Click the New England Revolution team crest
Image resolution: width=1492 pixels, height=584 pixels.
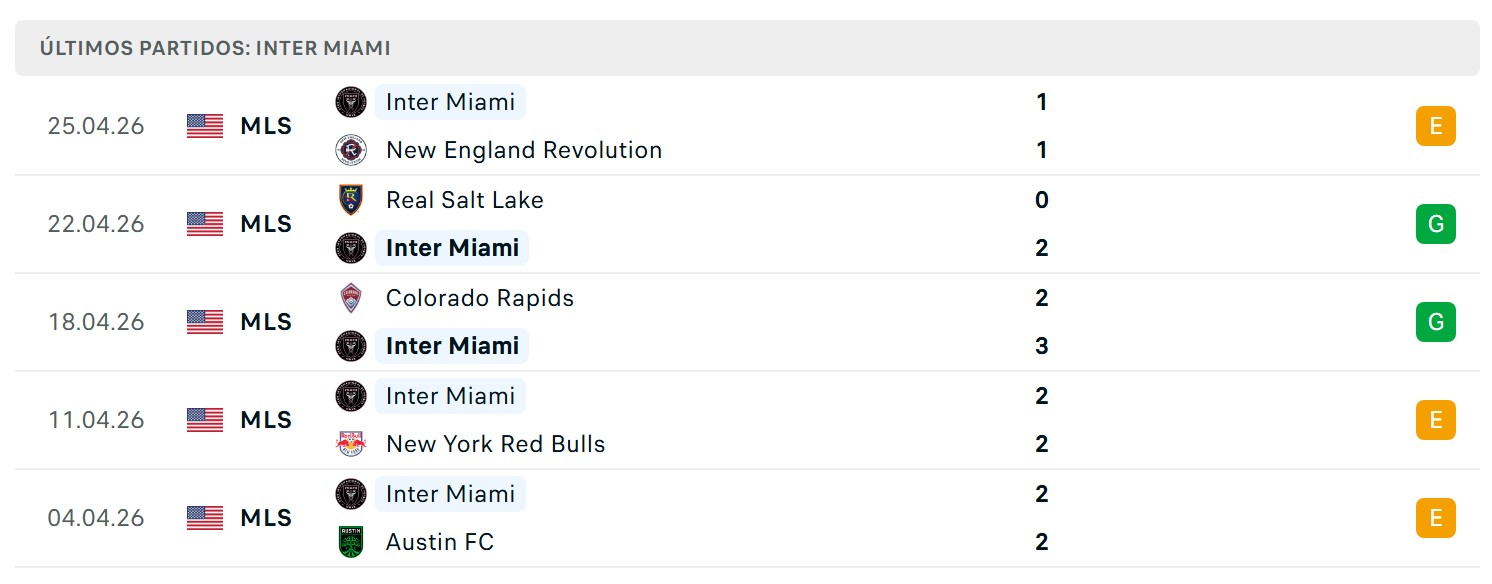coord(351,150)
